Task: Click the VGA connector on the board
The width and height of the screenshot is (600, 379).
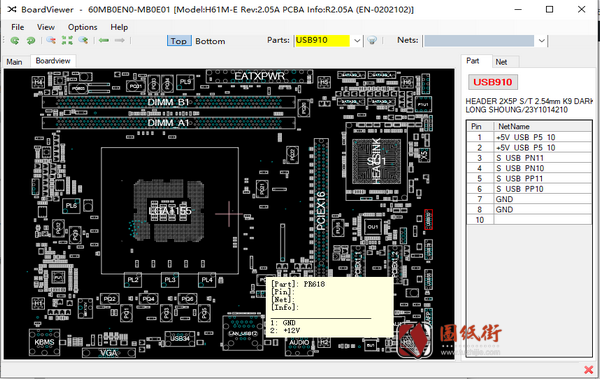Action: [x=109, y=353]
